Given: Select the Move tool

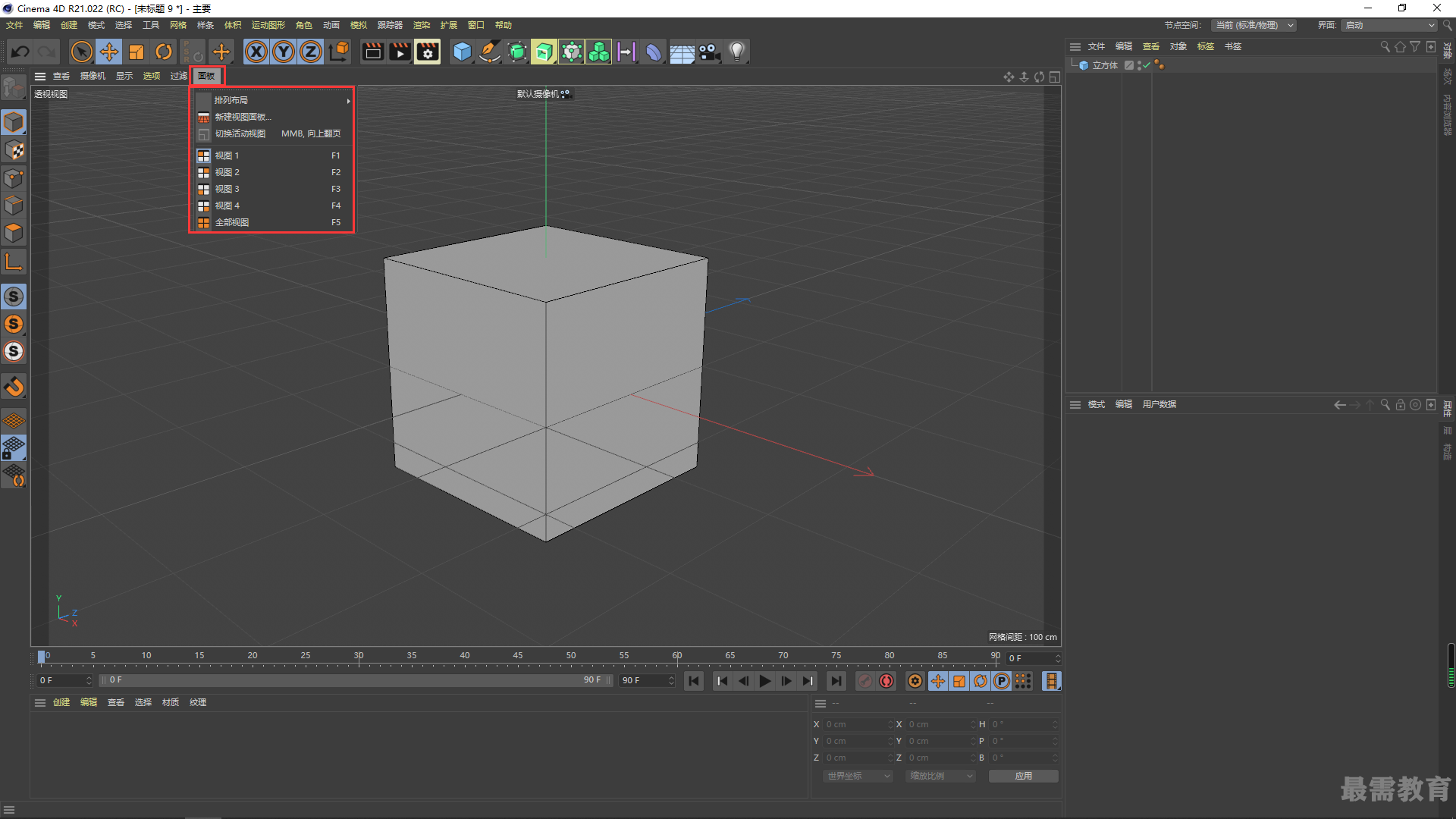Looking at the screenshot, I should point(109,52).
